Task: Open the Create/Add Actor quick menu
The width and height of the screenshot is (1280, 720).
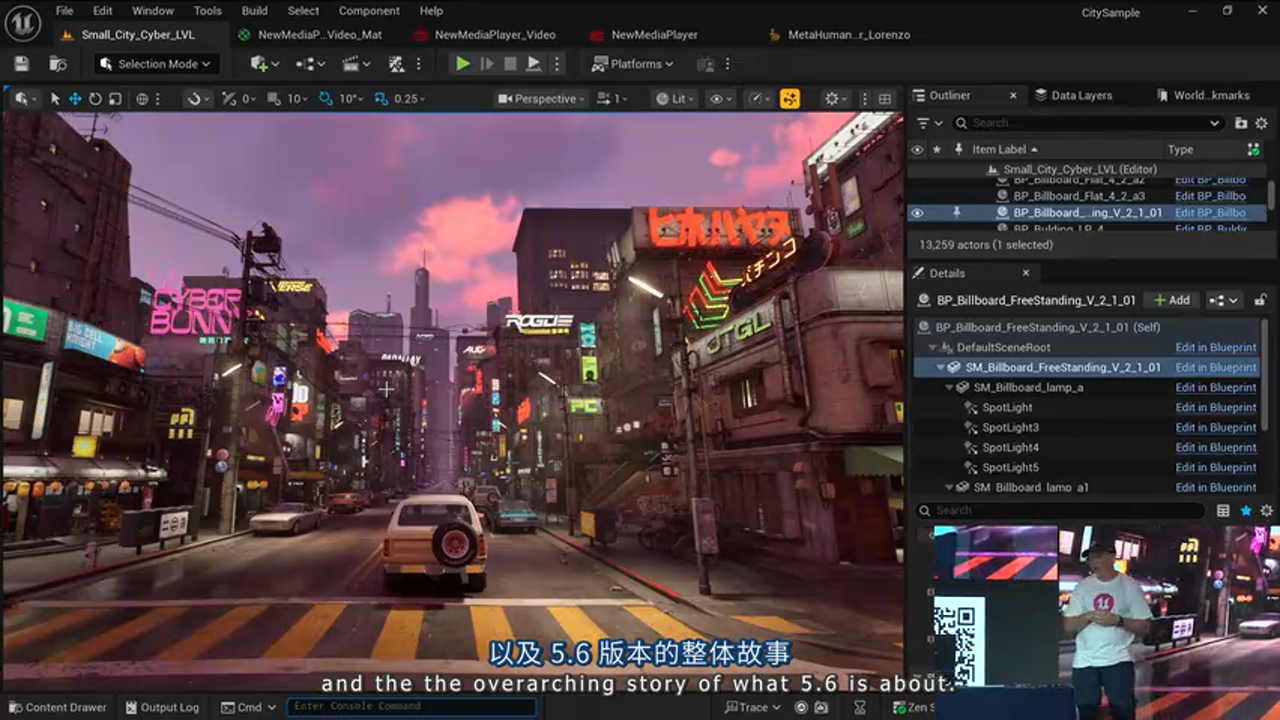Action: [x=258, y=63]
